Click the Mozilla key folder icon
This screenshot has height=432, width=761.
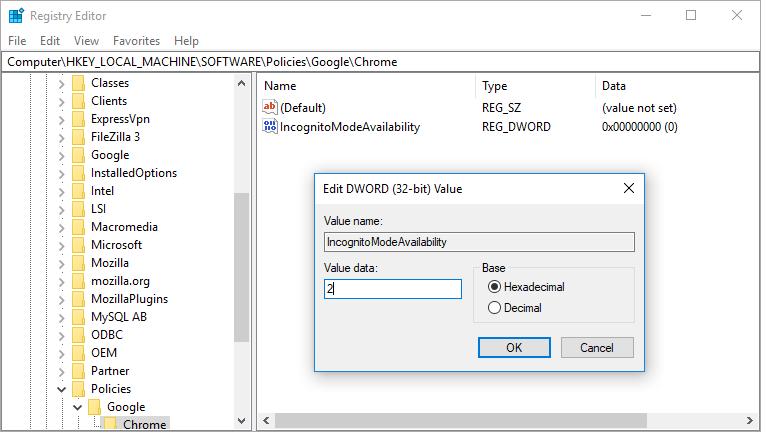pos(78,263)
